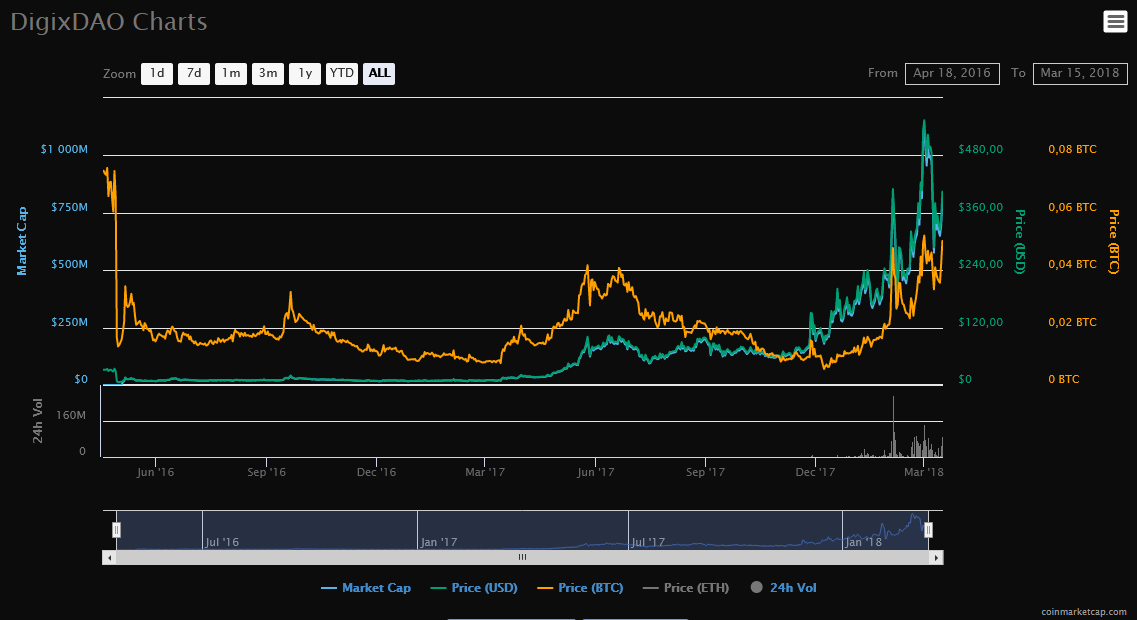Image resolution: width=1137 pixels, height=620 pixels.
Task: Open the chart hamburger menu
Action: click(x=1115, y=22)
